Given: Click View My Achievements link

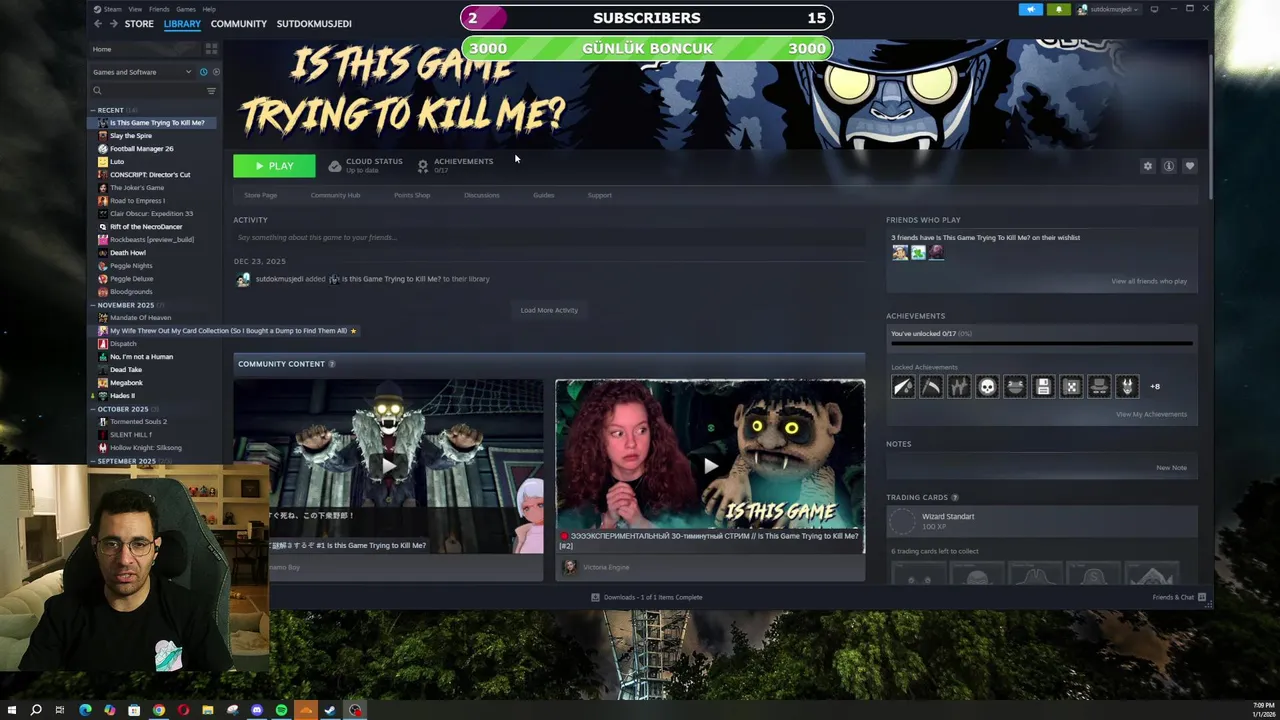Looking at the screenshot, I should [1151, 414].
